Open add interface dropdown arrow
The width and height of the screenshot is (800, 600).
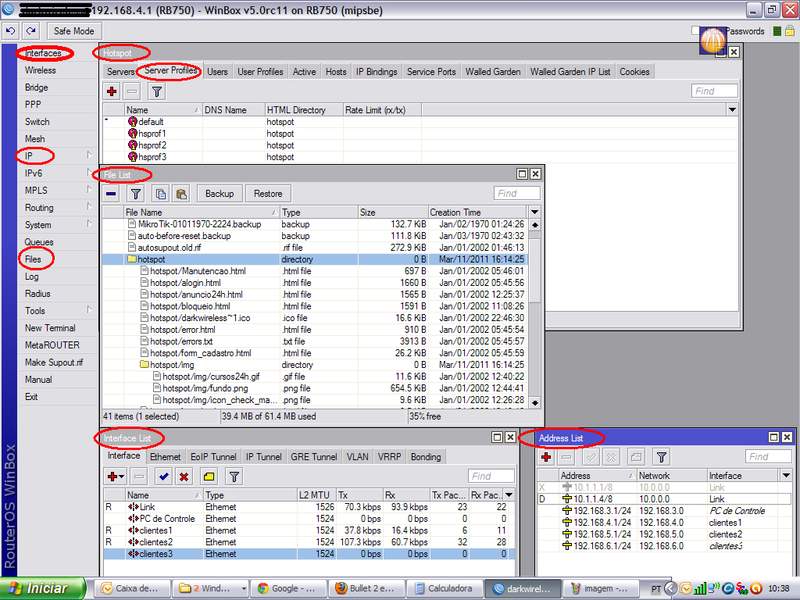click(122, 477)
